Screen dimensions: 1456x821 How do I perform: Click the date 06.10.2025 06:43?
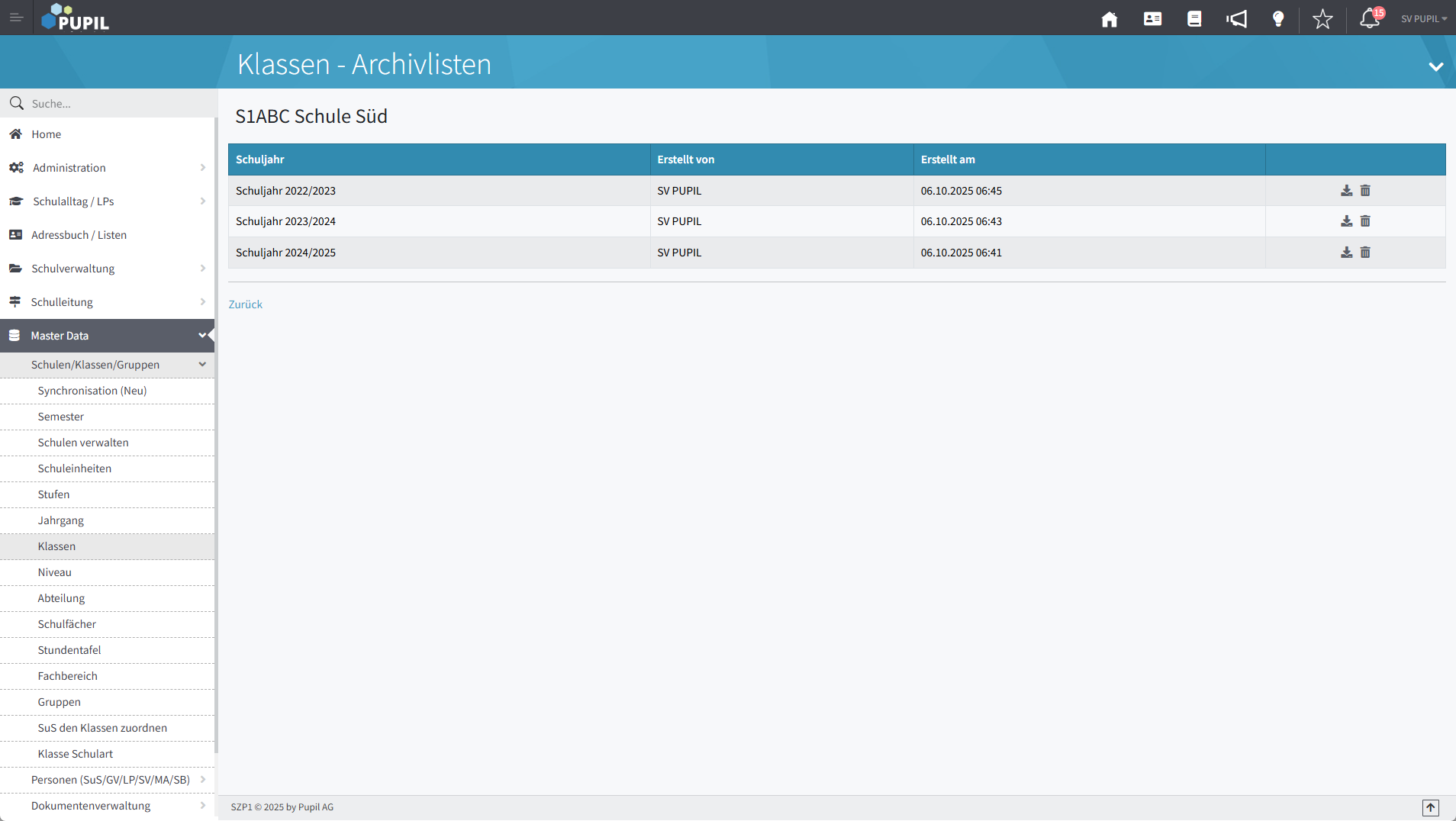point(962,221)
